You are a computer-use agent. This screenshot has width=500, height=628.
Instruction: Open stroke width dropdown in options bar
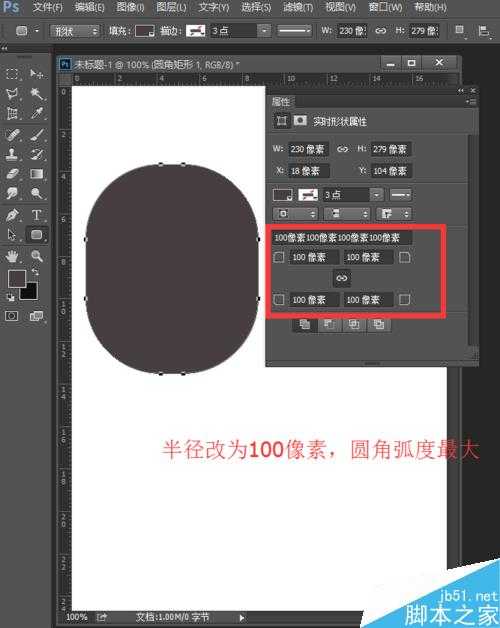[x=264, y=30]
